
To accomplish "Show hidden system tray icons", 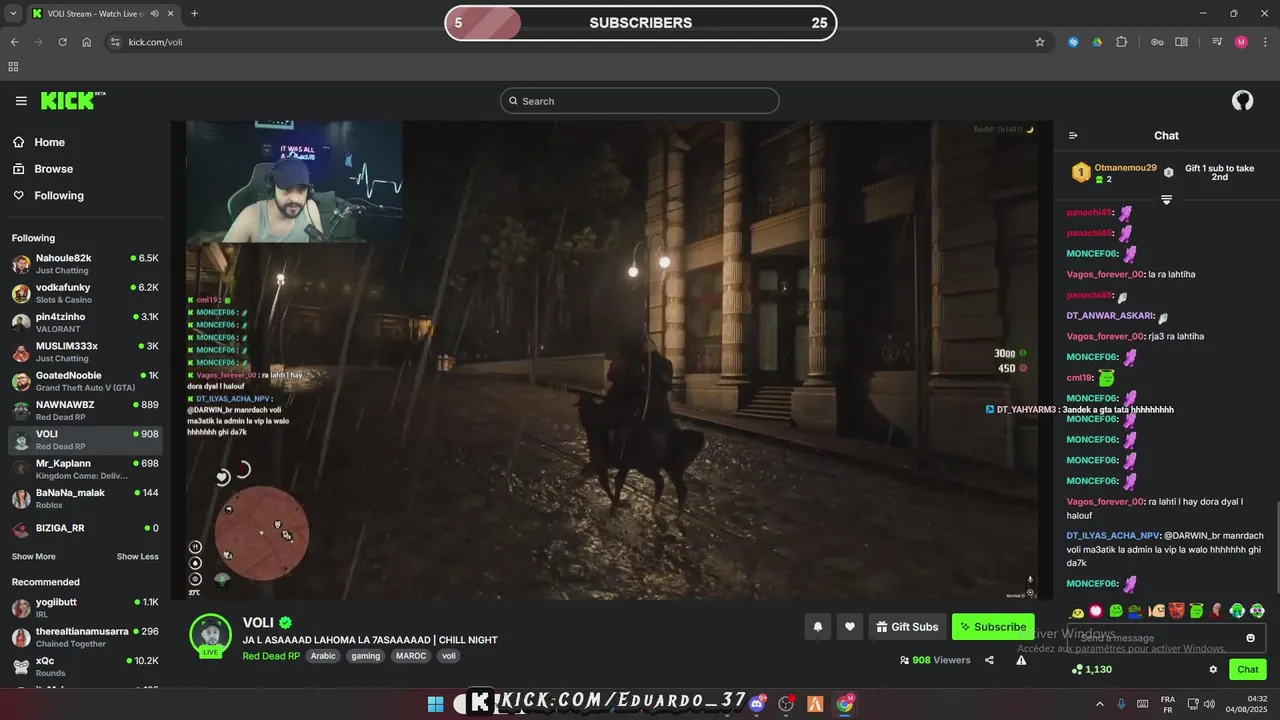I will (x=1100, y=704).
